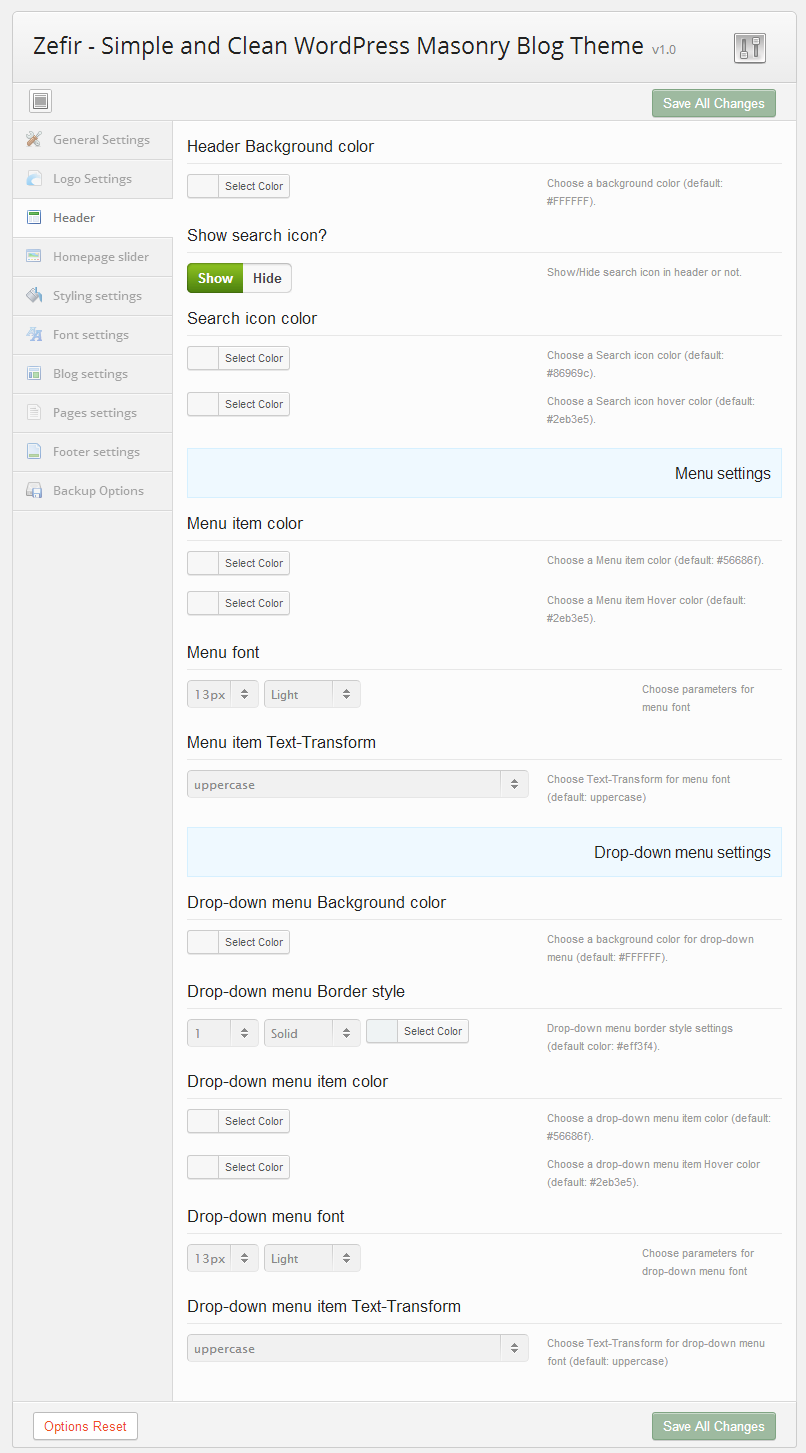Click the Logo Settings sidebar icon
Viewport: 806px width, 1453px height.
tap(34, 179)
